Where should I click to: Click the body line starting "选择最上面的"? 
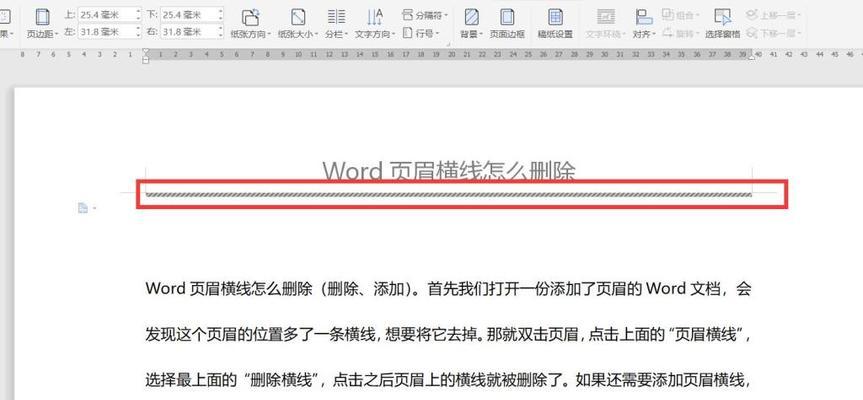point(449,380)
